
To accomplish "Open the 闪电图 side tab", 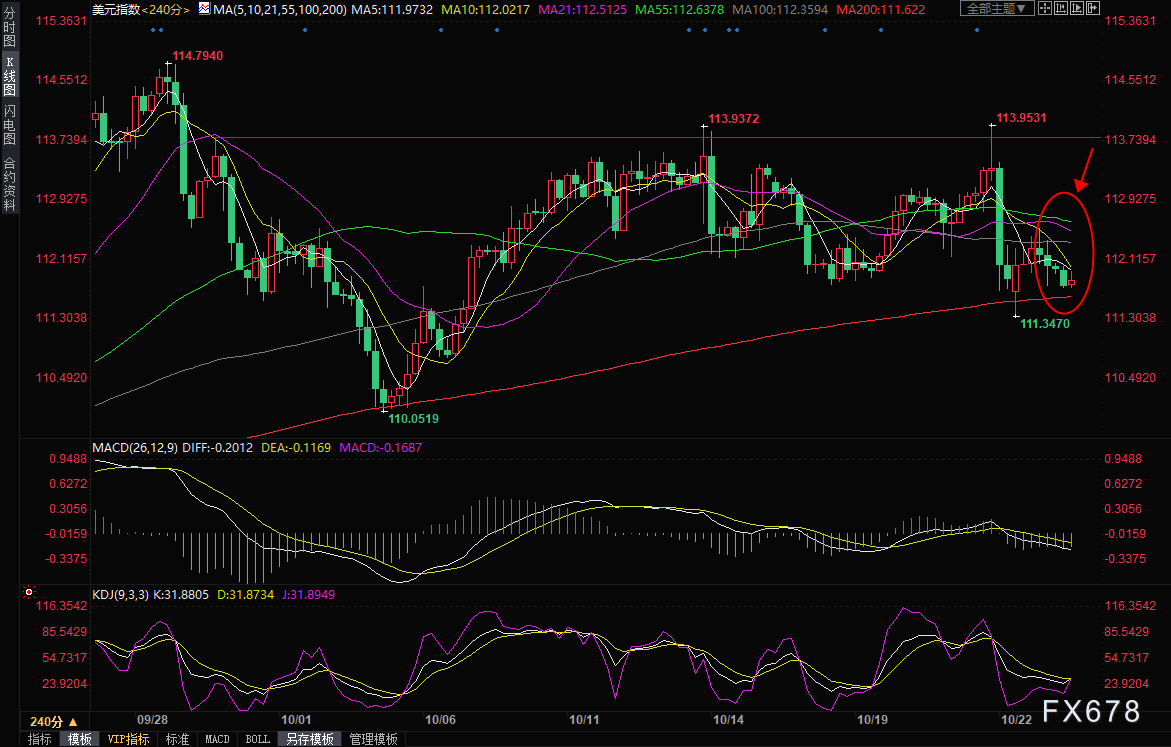I will point(9,123).
